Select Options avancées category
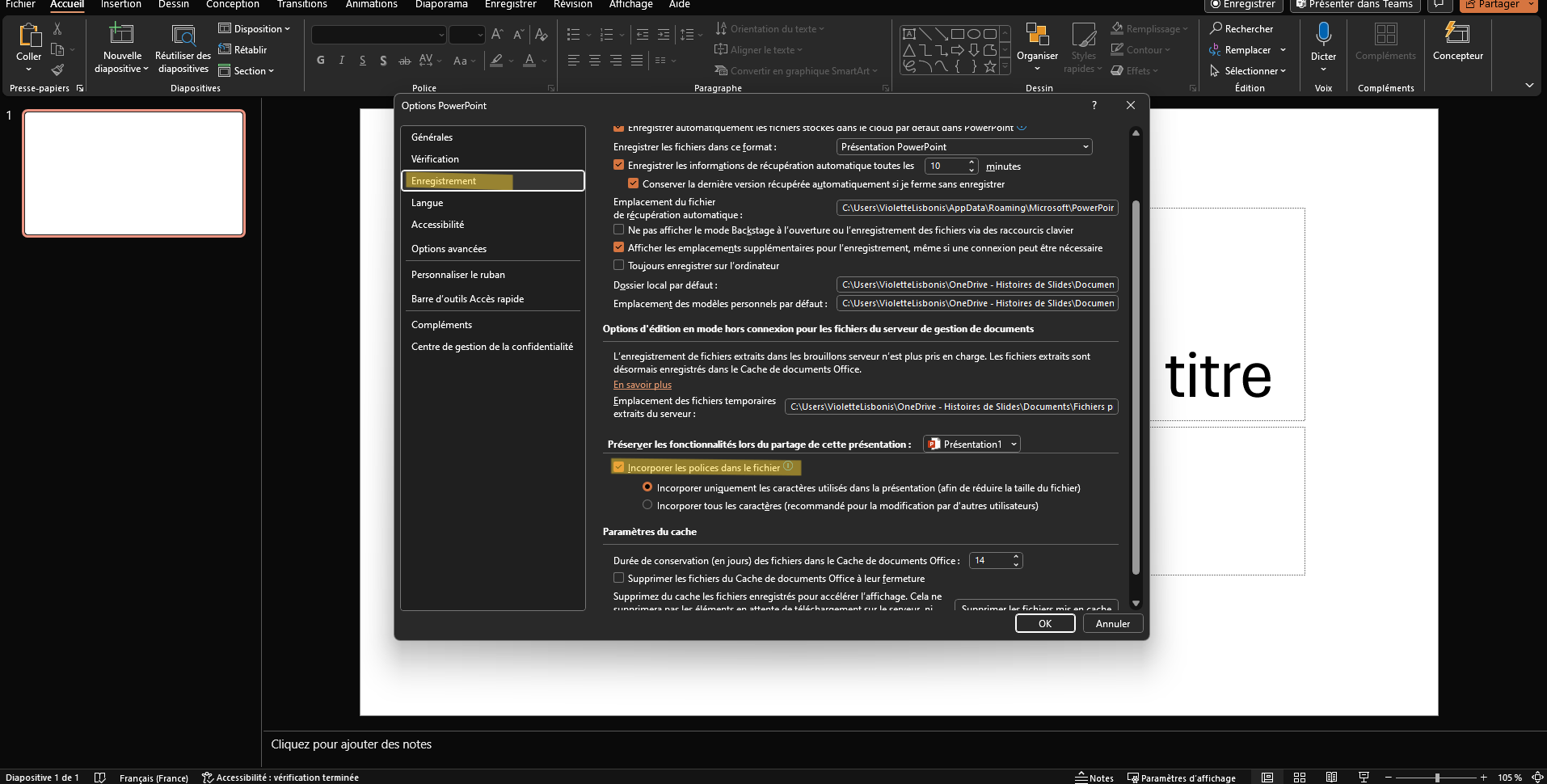This screenshot has height=784, width=1547. coord(492,248)
